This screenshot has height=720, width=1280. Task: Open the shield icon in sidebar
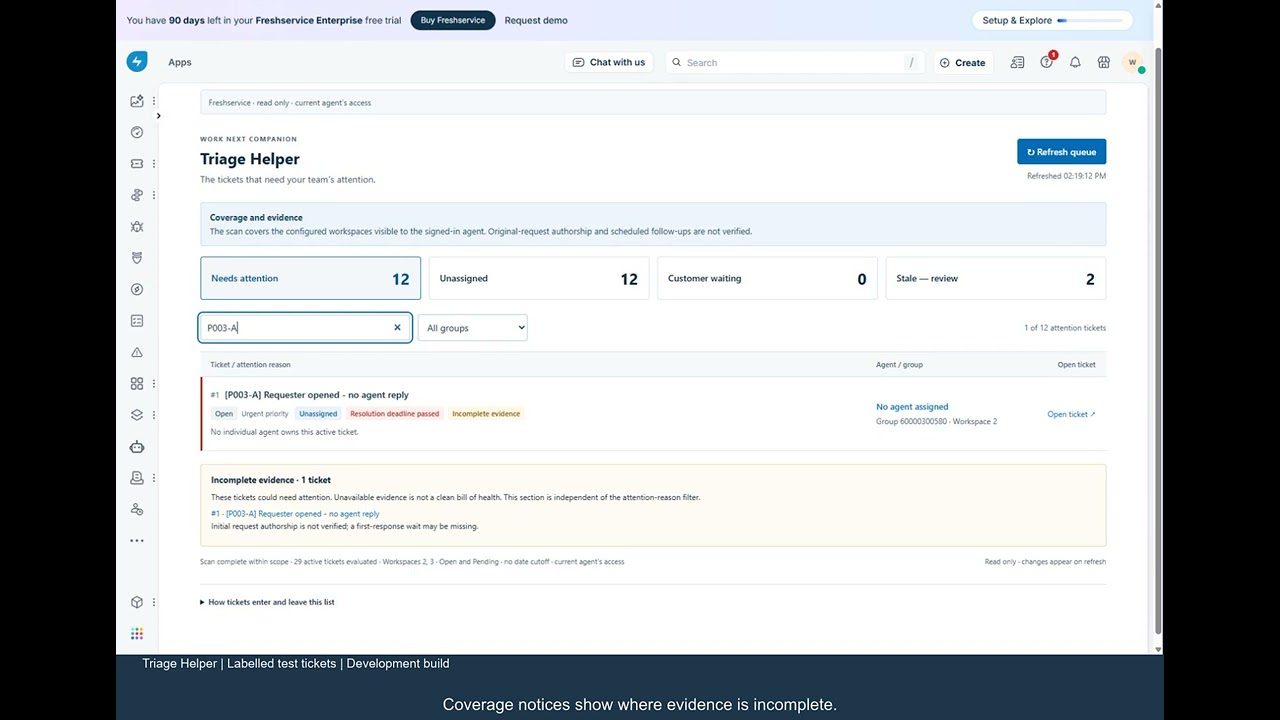point(137,258)
